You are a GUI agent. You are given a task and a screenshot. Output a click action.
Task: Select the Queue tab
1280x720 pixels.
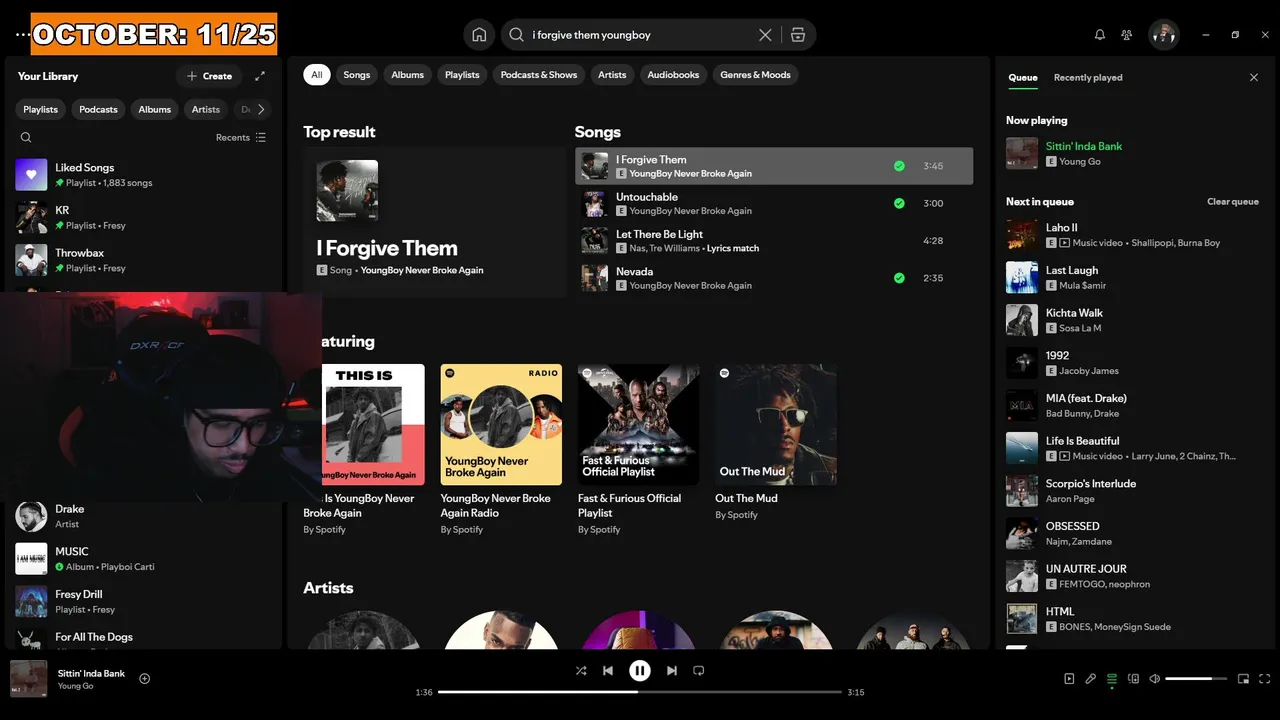1023,77
